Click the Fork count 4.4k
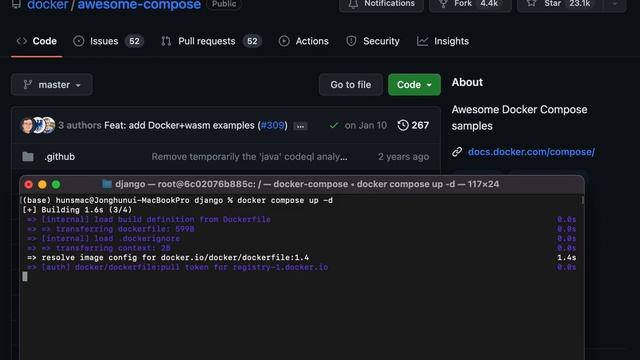The width and height of the screenshot is (640, 360). tap(489, 4)
